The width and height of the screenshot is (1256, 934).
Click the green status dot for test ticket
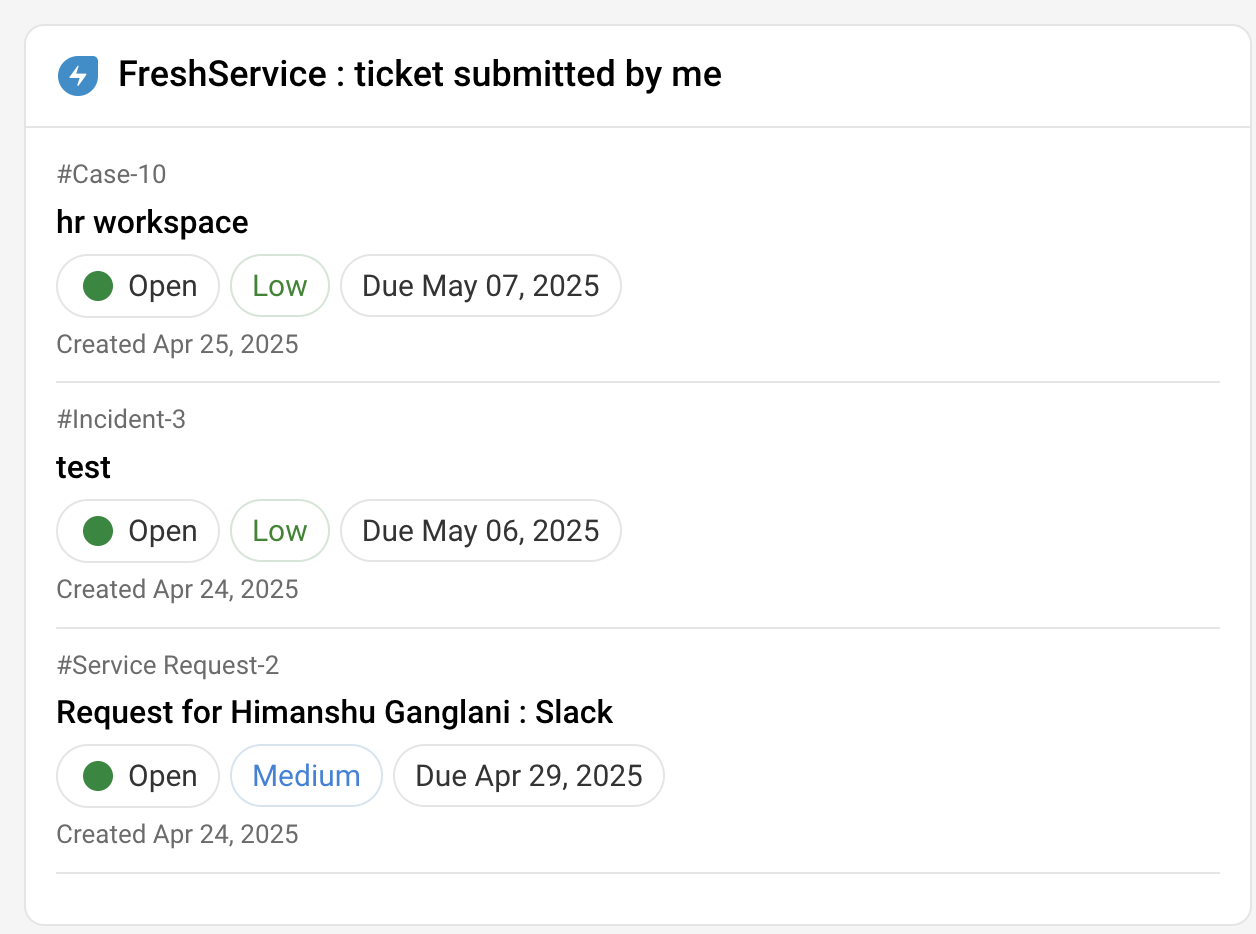(x=98, y=531)
